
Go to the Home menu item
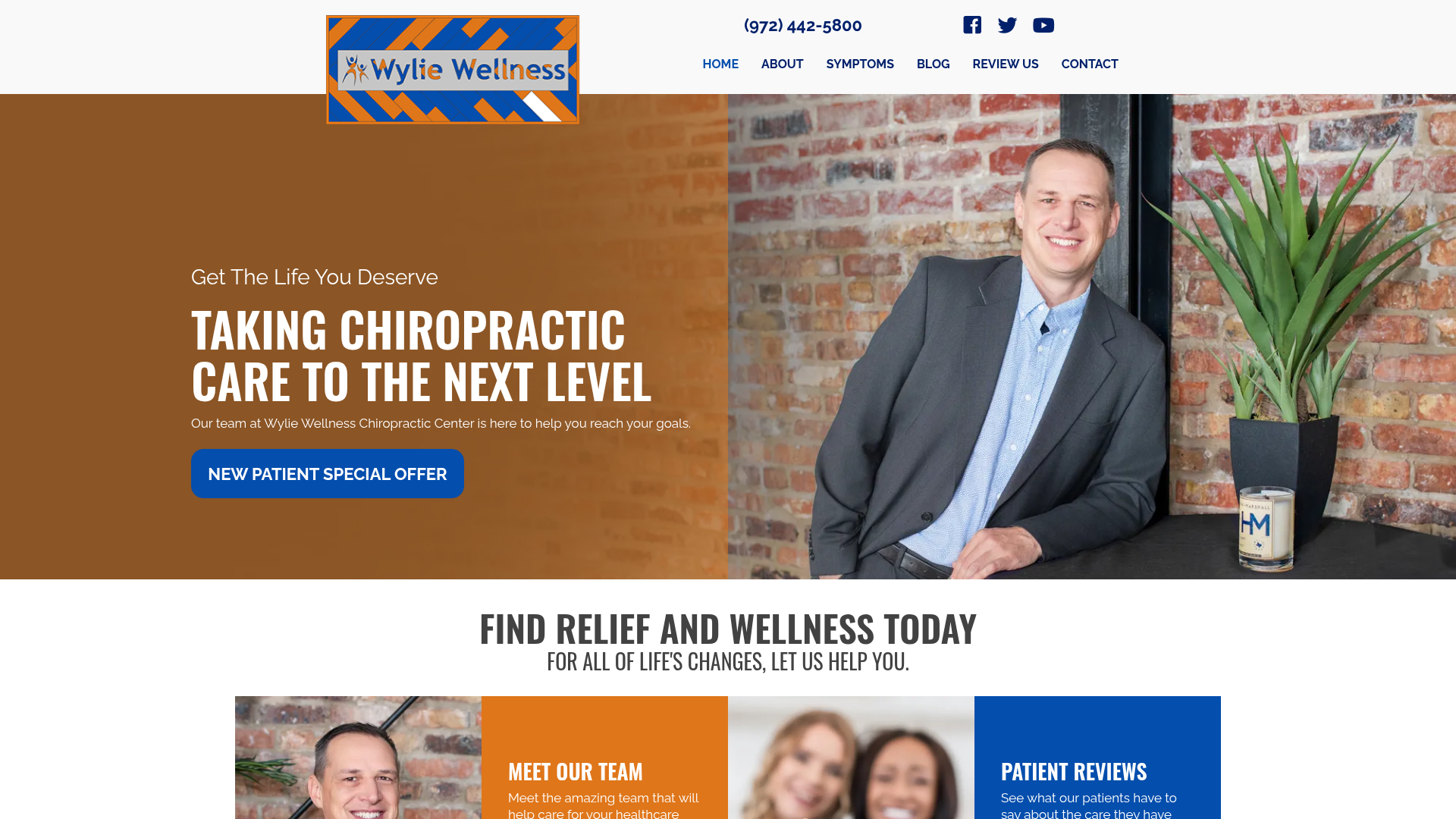[720, 64]
